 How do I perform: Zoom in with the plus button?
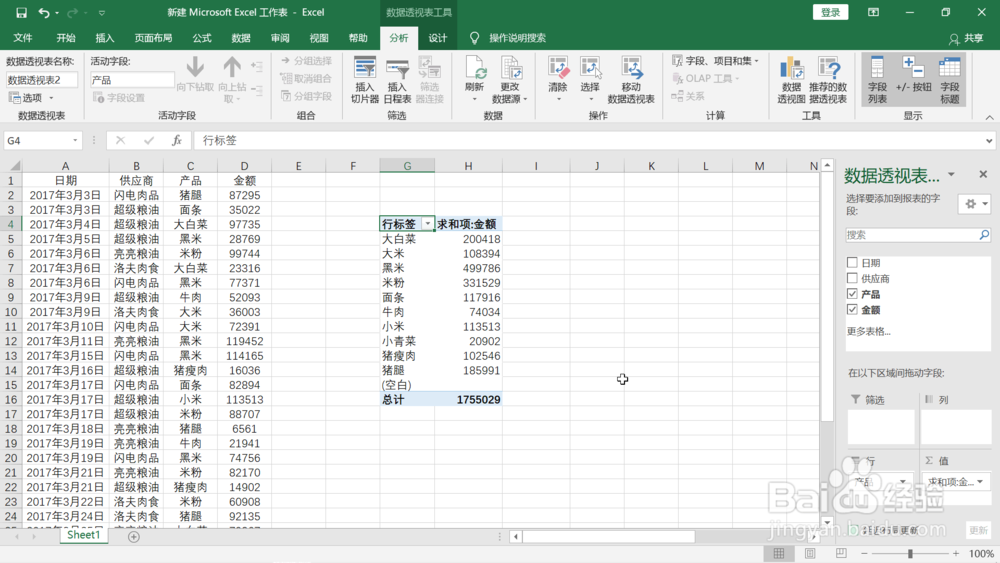tap(956, 553)
